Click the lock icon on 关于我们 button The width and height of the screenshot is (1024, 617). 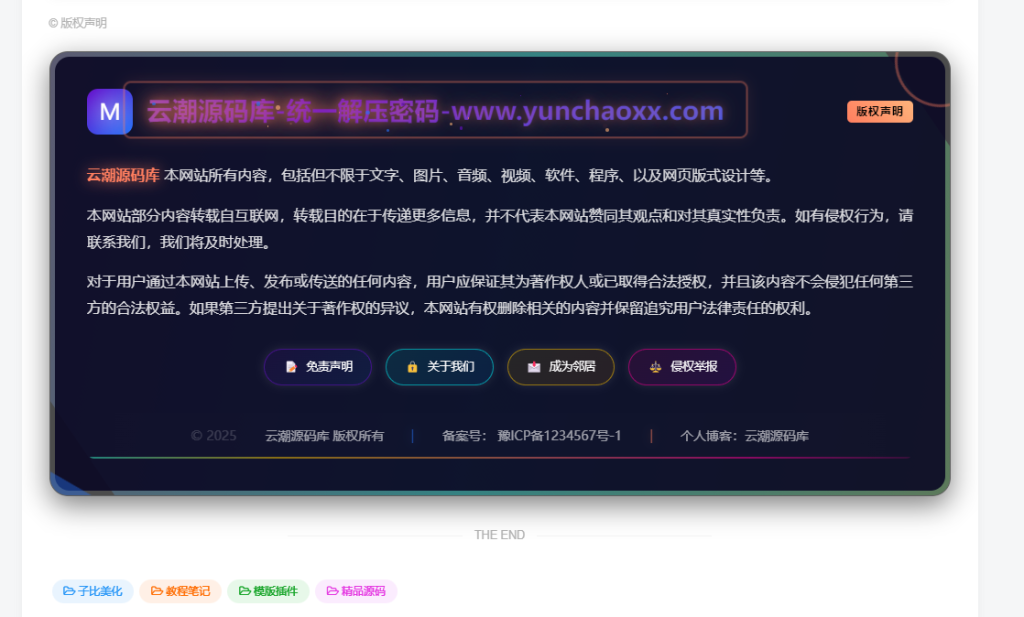click(414, 367)
